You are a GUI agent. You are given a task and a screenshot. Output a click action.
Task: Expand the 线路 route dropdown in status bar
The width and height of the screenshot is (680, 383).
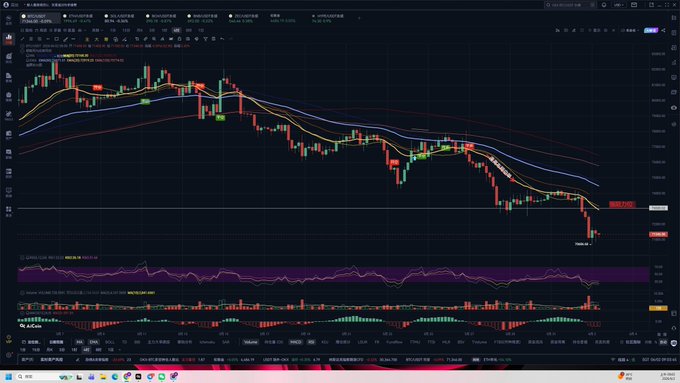[623, 360]
